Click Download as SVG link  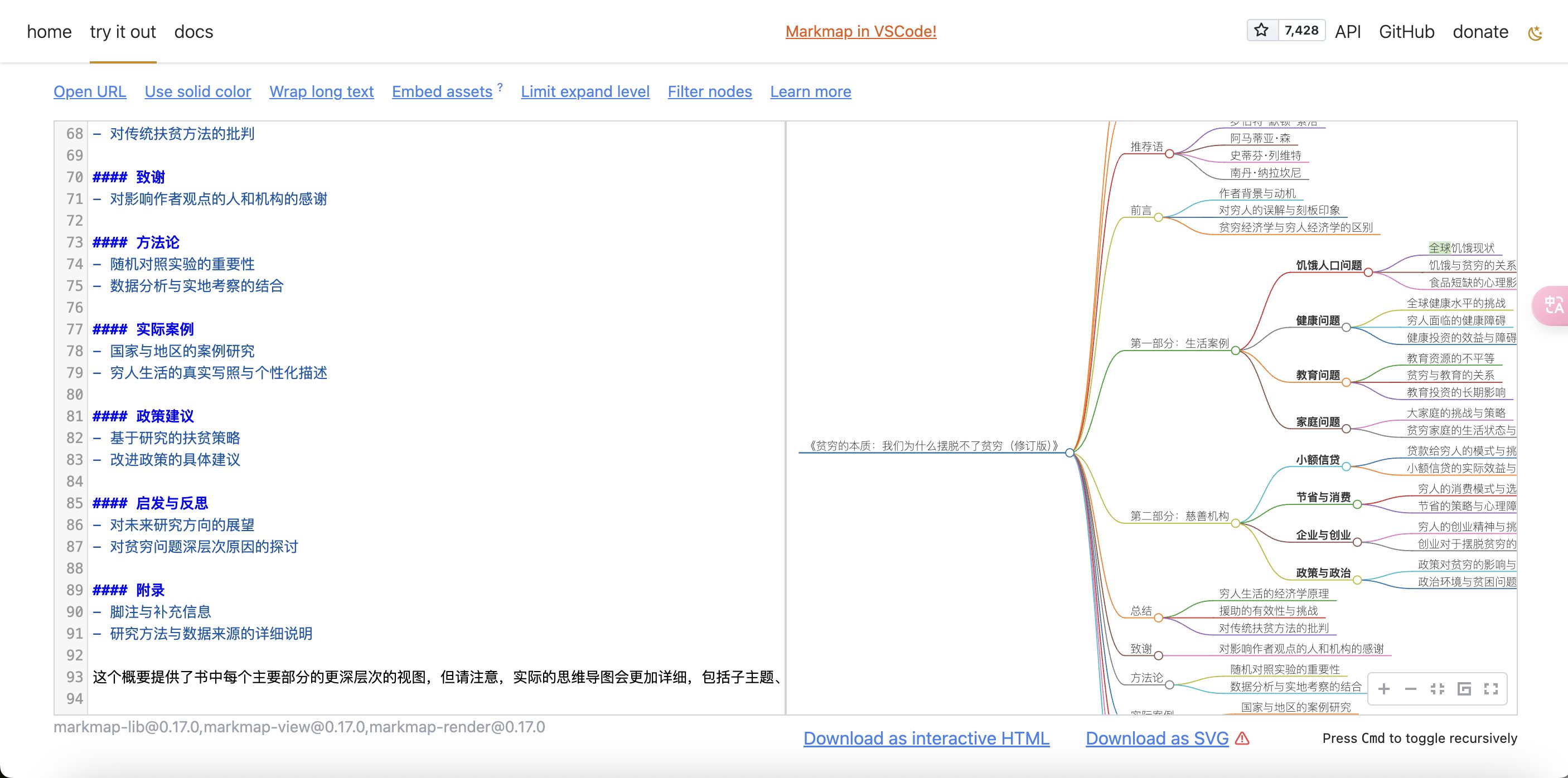[x=1156, y=738]
